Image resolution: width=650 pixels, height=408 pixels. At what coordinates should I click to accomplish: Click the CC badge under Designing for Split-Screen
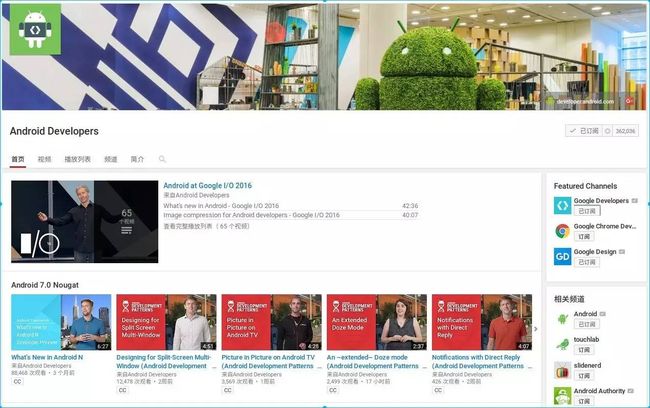pyautogui.click(x=123, y=390)
